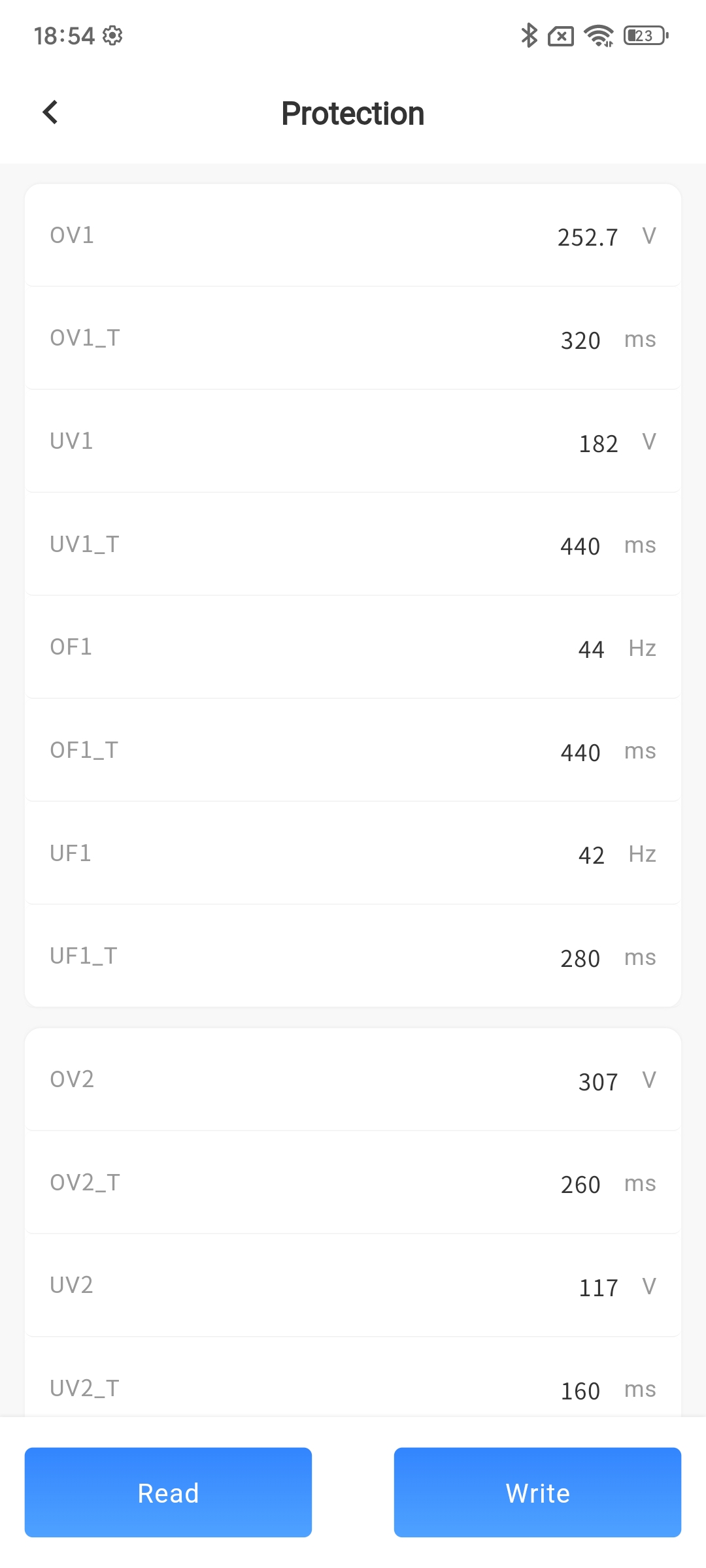Screen dimensions: 706x1568
Task: Tap the Protection page title
Action: (x=353, y=114)
